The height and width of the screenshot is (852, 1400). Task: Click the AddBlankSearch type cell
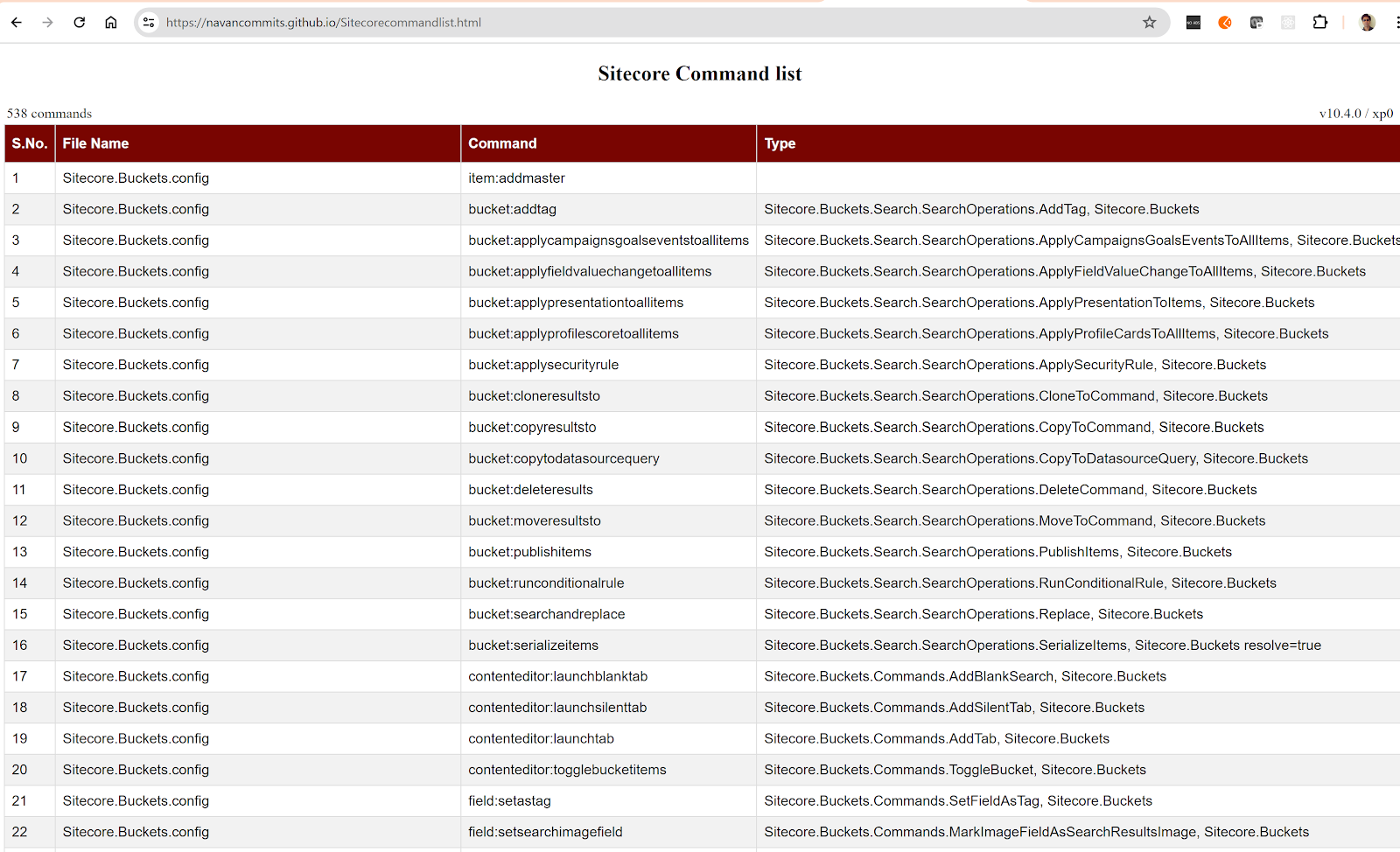[1079, 676]
